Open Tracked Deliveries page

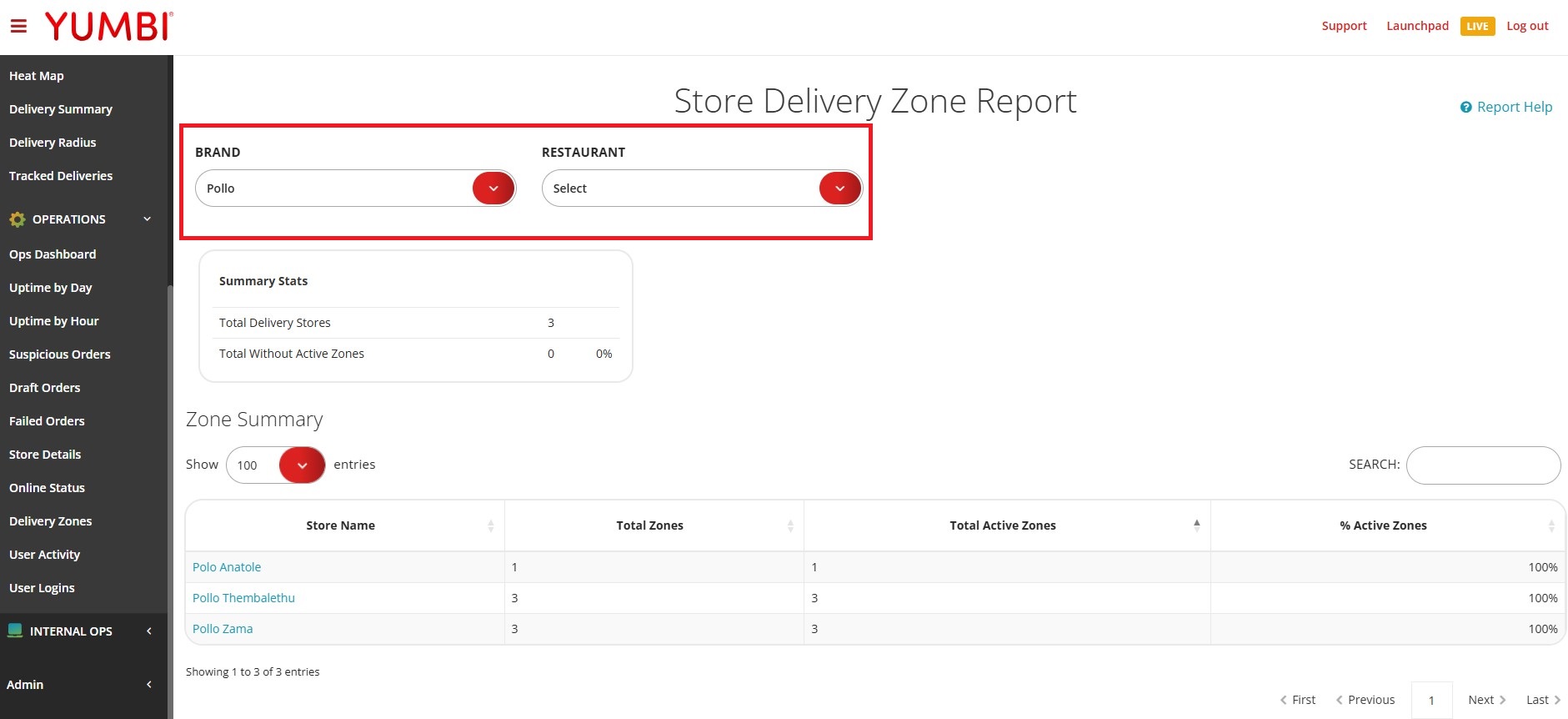(x=61, y=176)
